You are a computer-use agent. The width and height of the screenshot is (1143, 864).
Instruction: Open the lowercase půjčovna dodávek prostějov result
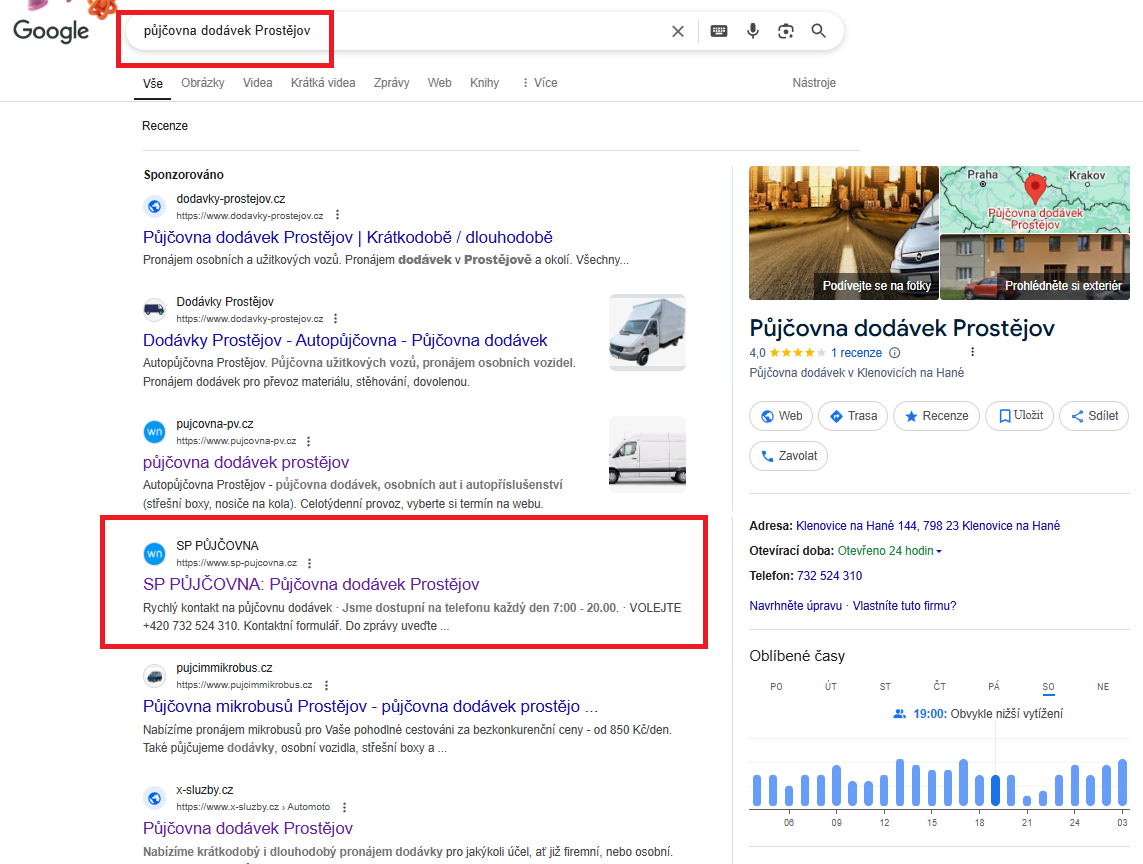[246, 462]
